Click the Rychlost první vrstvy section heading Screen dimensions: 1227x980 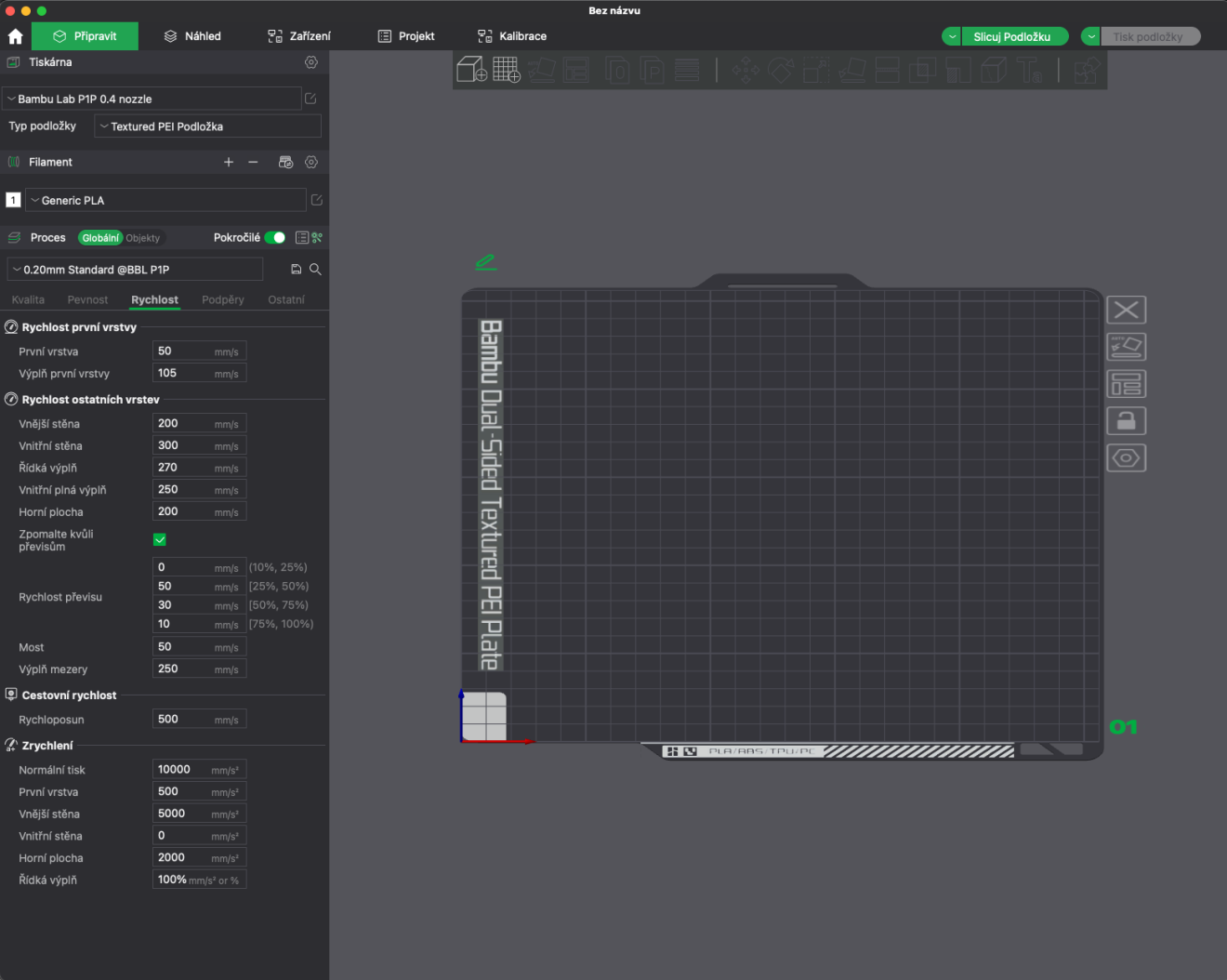(79, 327)
